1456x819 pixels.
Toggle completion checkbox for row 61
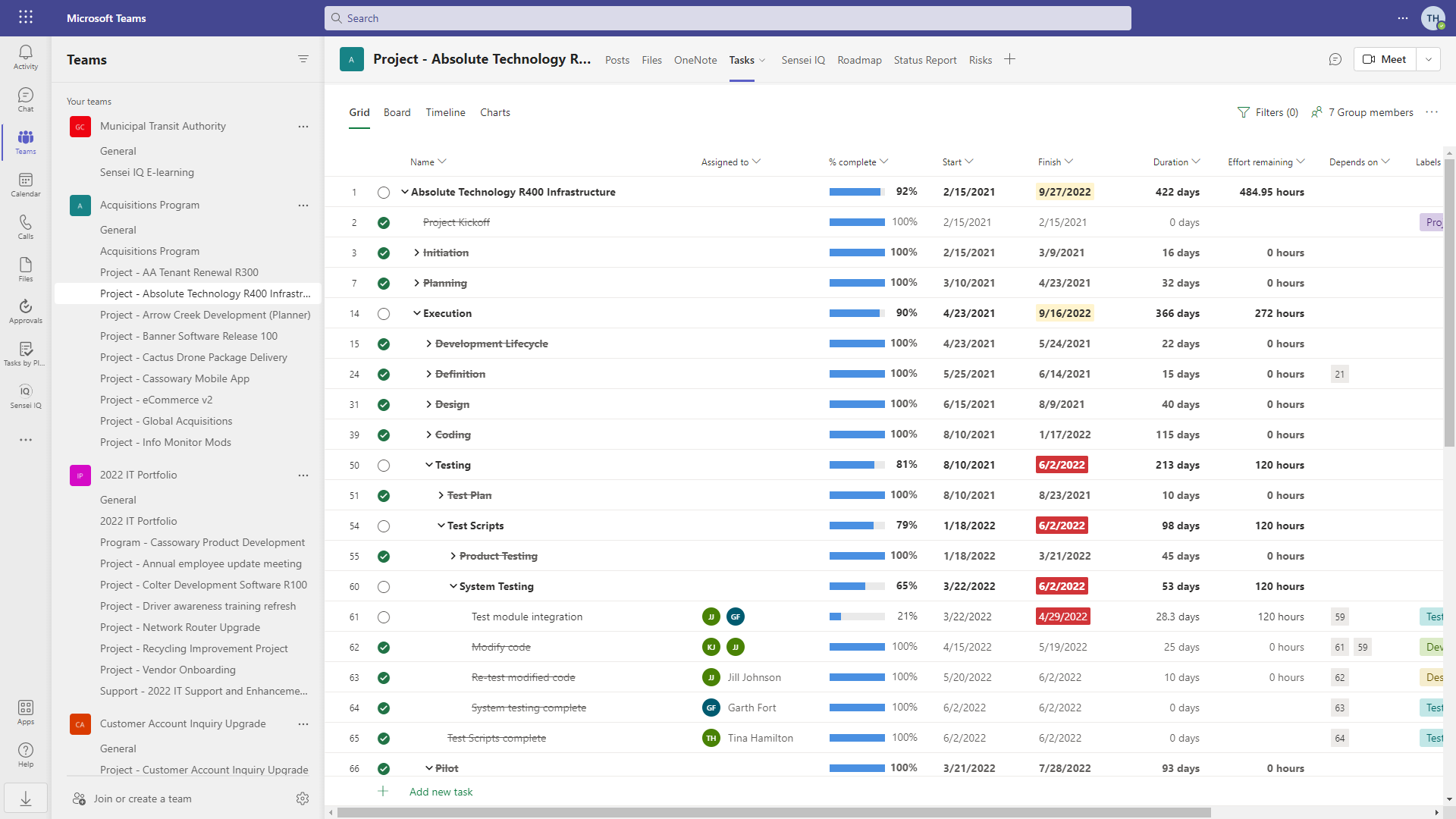384,616
